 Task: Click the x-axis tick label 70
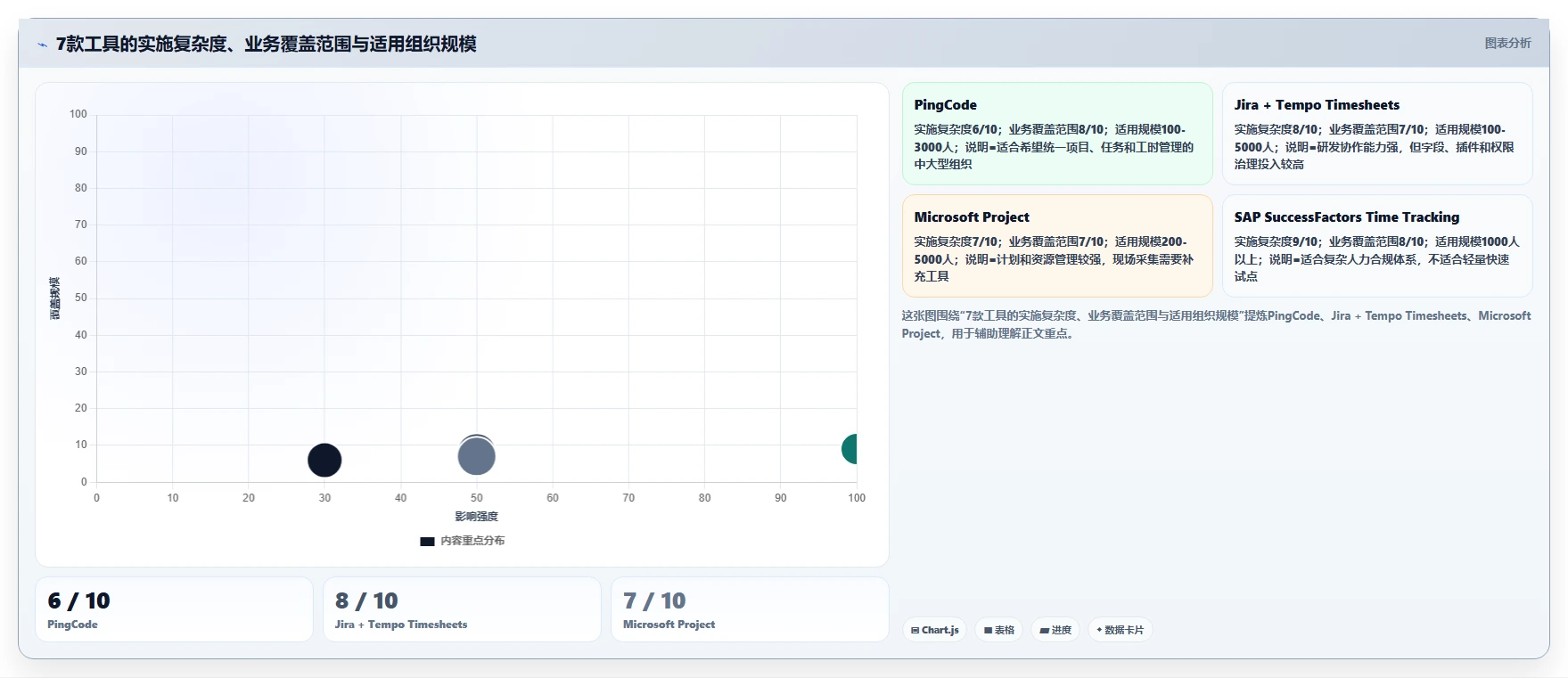click(x=628, y=498)
